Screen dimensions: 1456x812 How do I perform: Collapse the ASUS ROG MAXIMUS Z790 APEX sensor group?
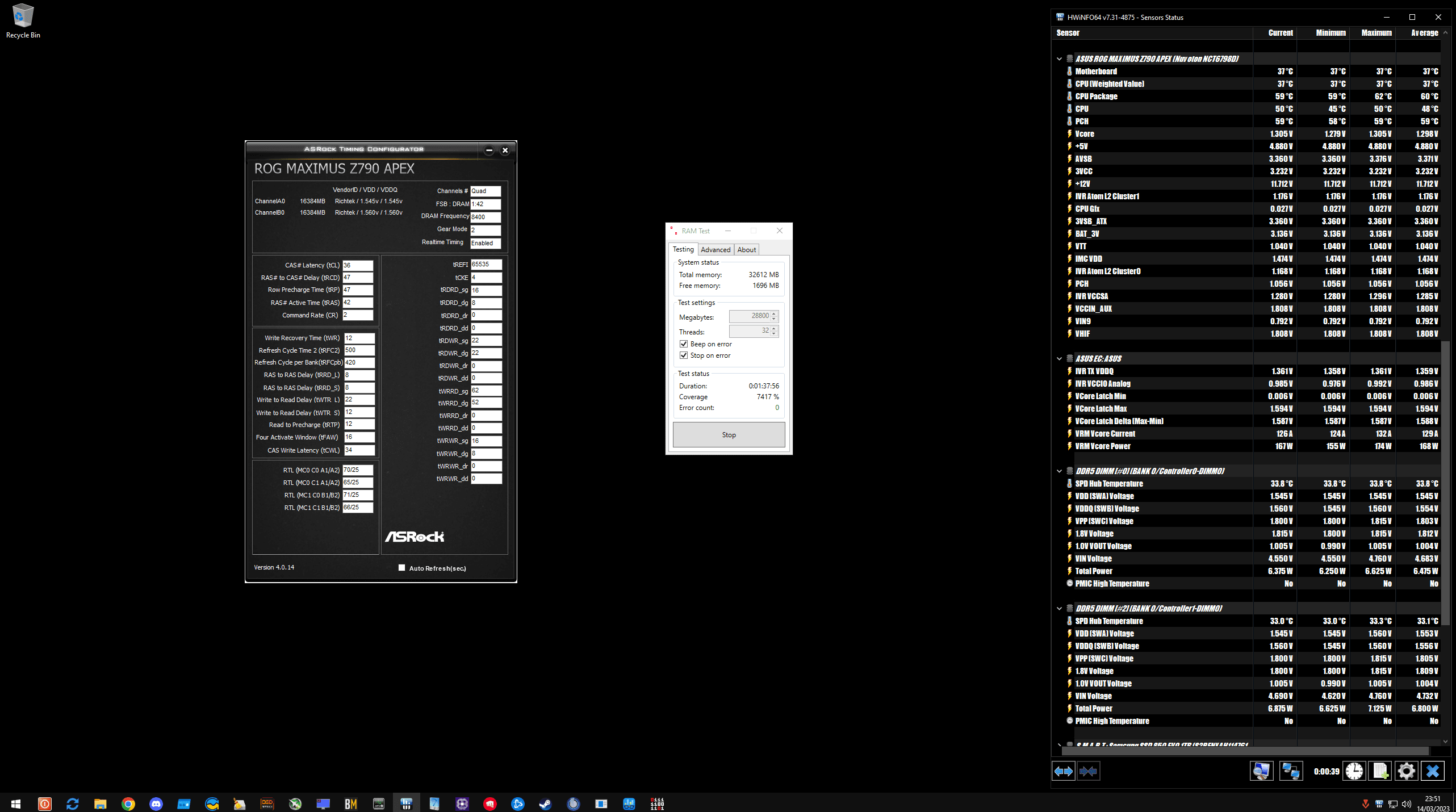click(1059, 59)
